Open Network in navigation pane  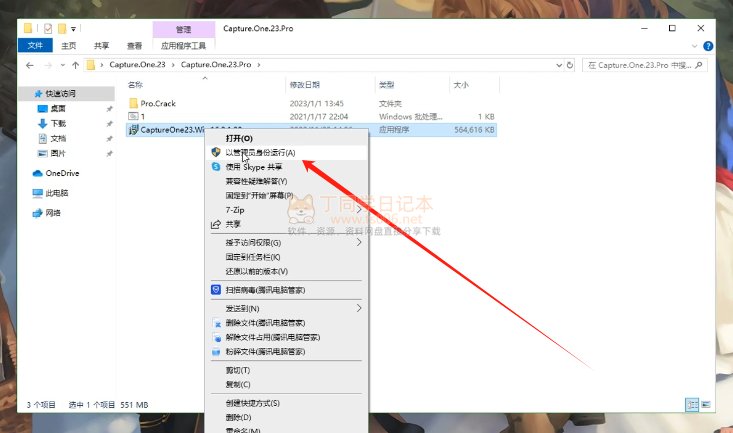(x=46, y=213)
